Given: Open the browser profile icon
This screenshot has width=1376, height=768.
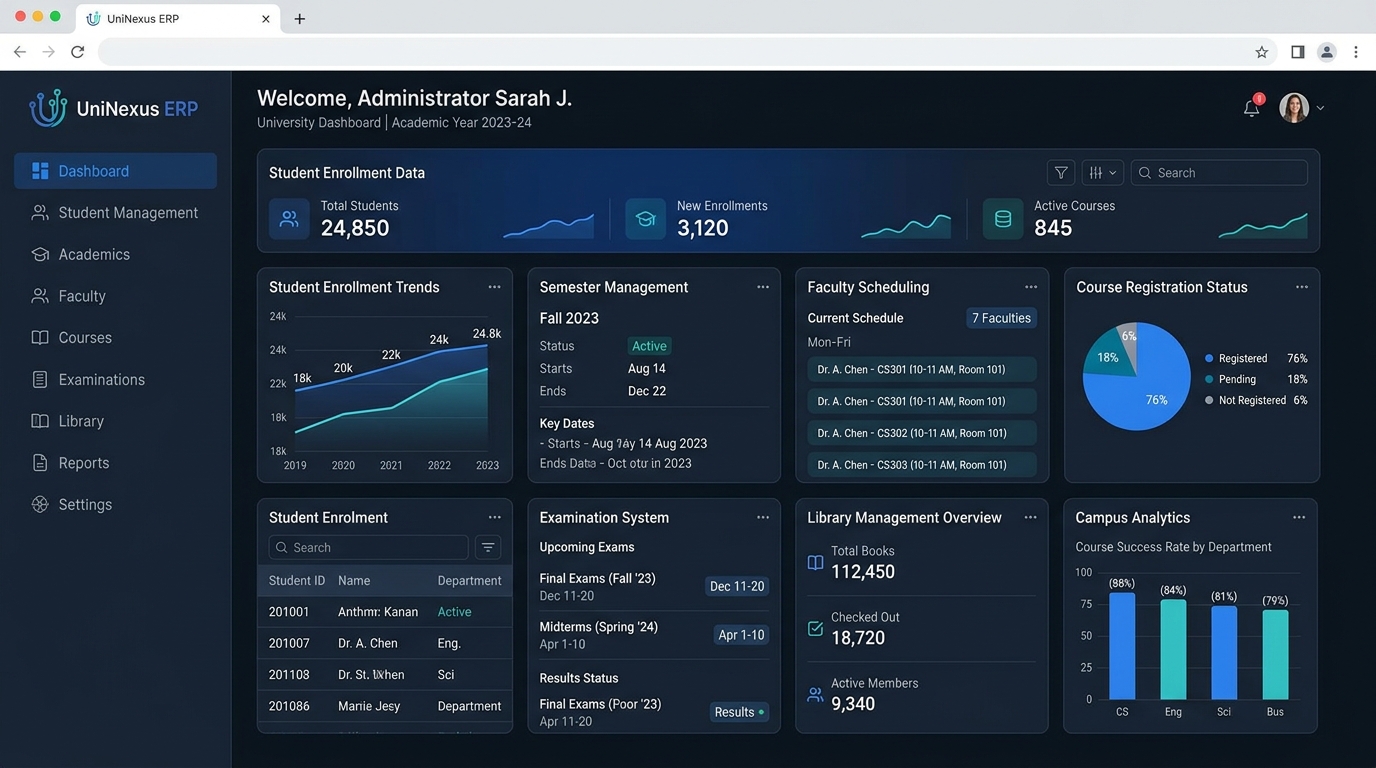Looking at the screenshot, I should (x=1327, y=52).
